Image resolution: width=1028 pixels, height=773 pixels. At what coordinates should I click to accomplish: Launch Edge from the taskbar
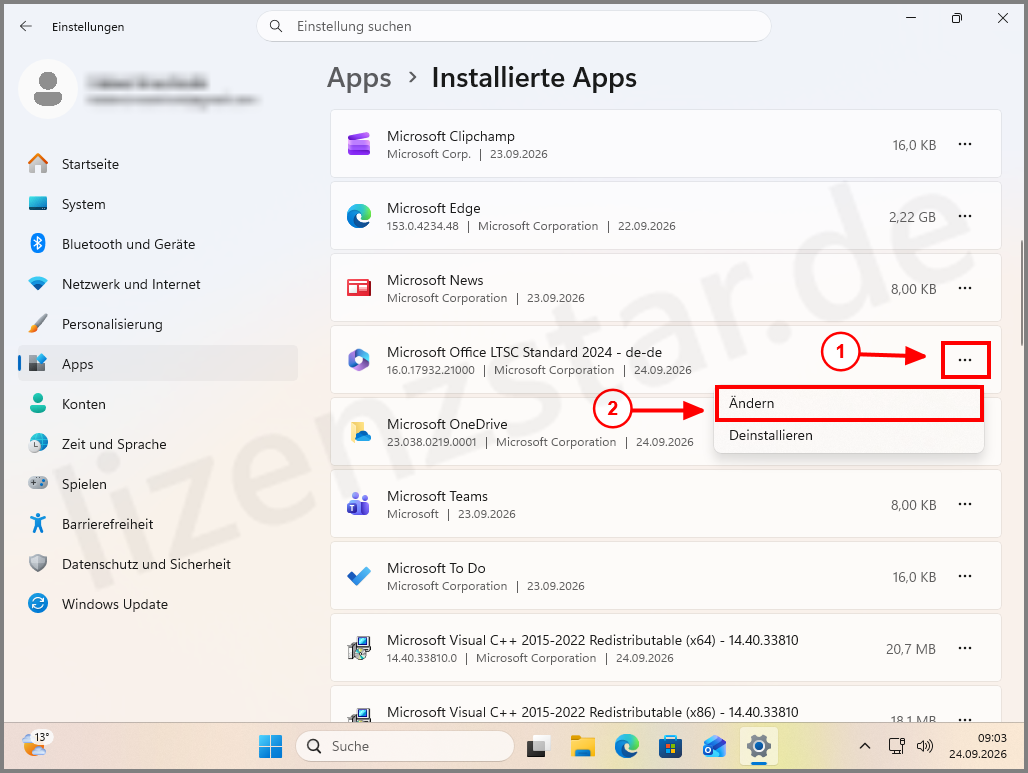click(626, 746)
